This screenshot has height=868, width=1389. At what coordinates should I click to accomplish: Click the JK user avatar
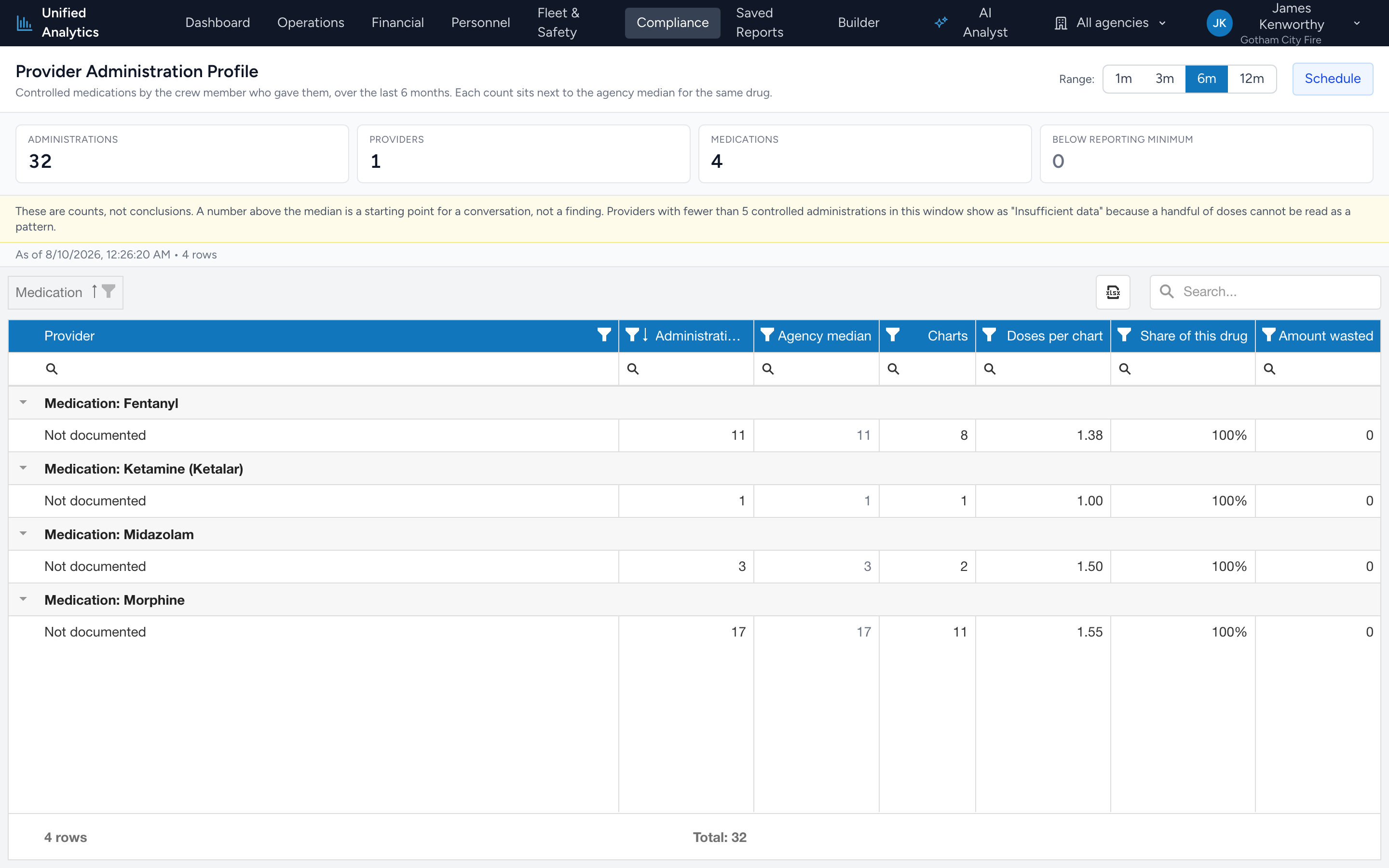1219,23
